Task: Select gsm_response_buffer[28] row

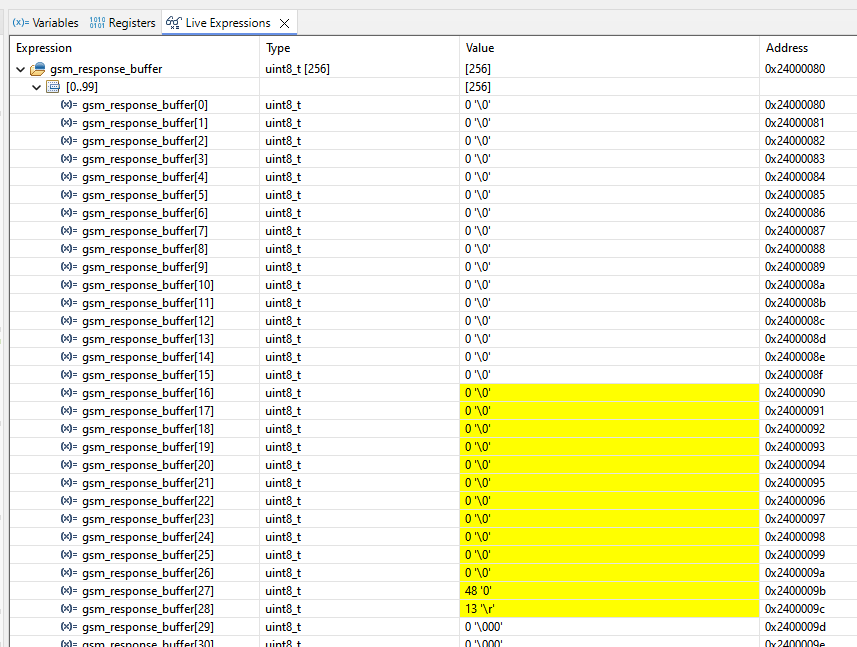Action: (x=433, y=610)
